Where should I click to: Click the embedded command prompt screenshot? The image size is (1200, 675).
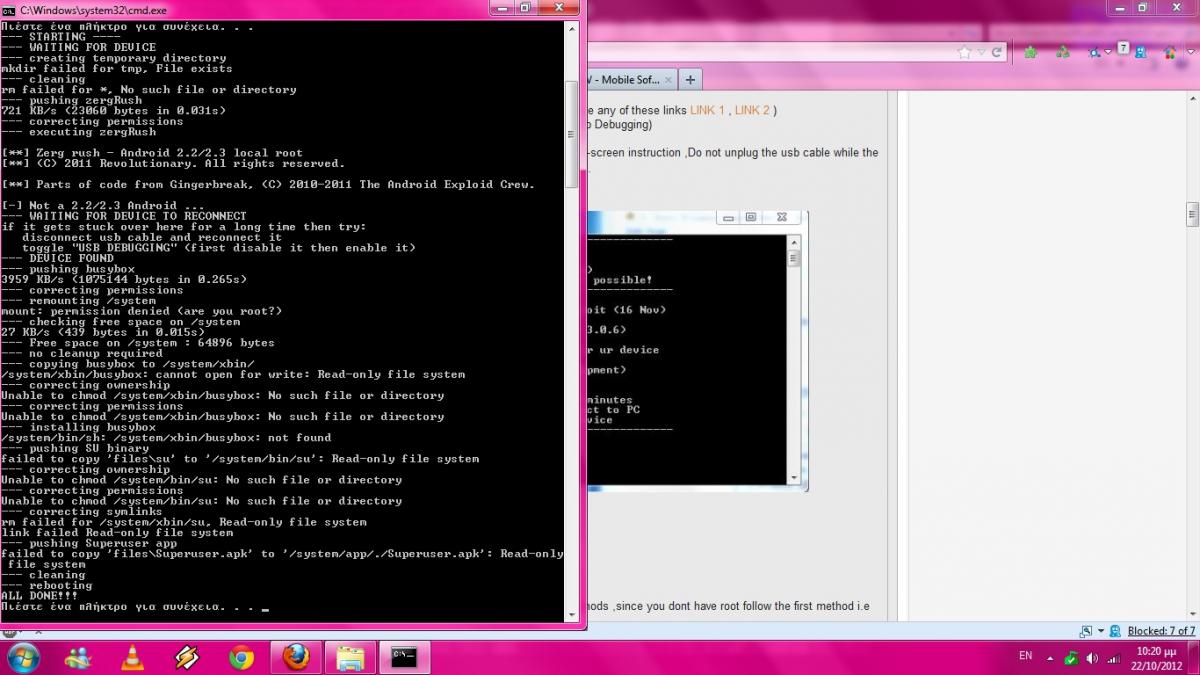click(696, 350)
